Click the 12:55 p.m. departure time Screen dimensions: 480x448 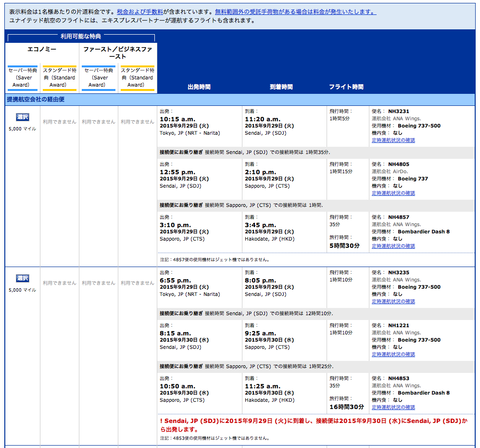coord(178,172)
